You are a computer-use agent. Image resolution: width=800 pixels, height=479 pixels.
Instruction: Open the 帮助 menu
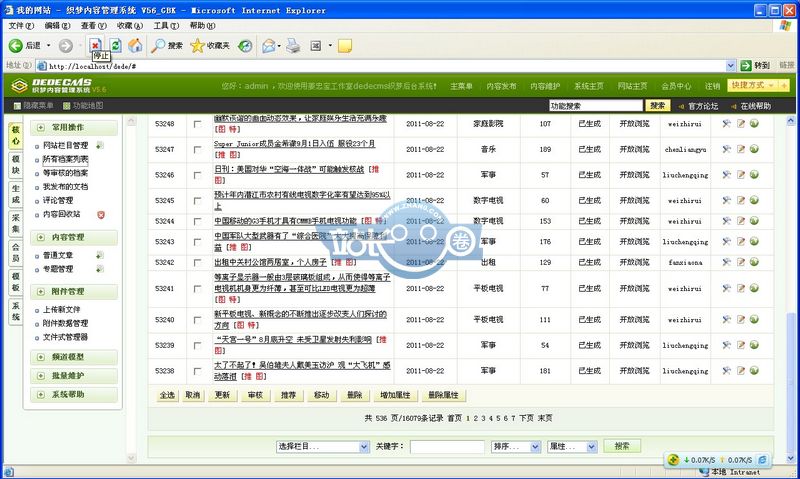click(203, 26)
